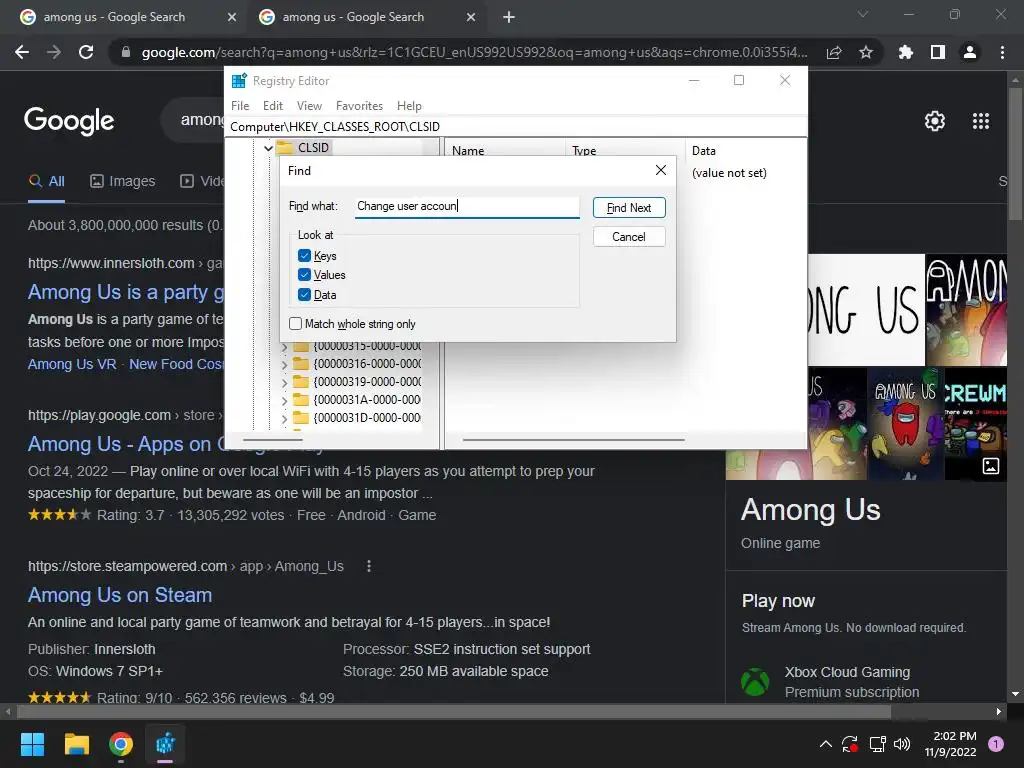Open Registry Editor Favorites menu
This screenshot has width=1024, height=768.
pos(359,106)
